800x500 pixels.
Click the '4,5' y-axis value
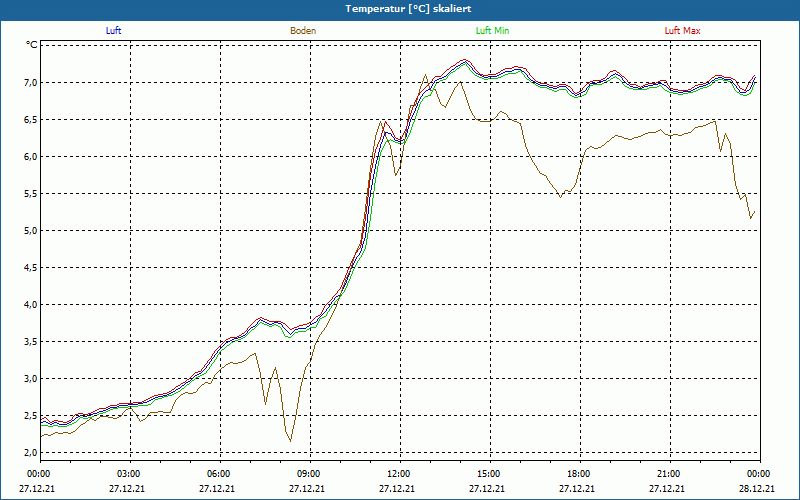pyautogui.click(x=31, y=267)
